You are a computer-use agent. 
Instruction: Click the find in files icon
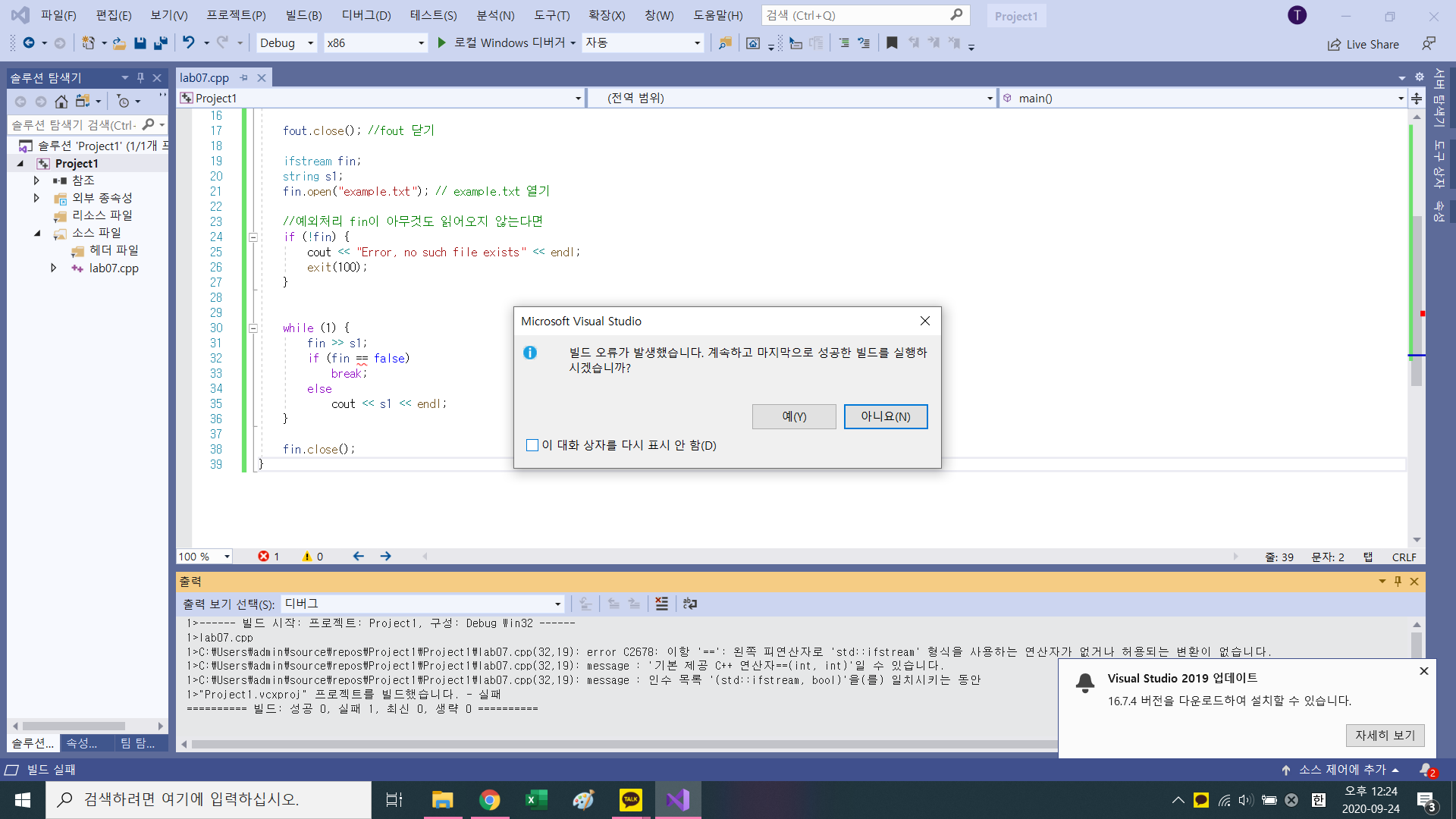(x=725, y=43)
